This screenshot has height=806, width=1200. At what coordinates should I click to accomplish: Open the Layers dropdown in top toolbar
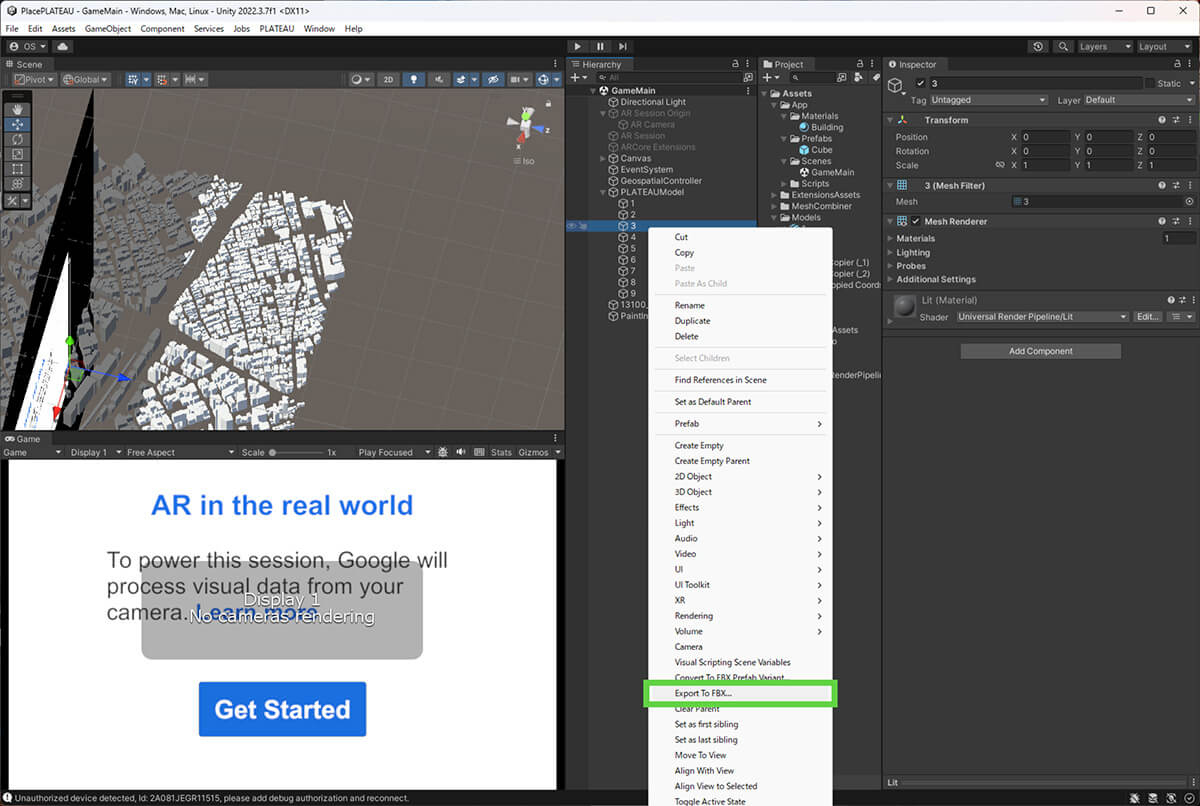click(x=1104, y=46)
